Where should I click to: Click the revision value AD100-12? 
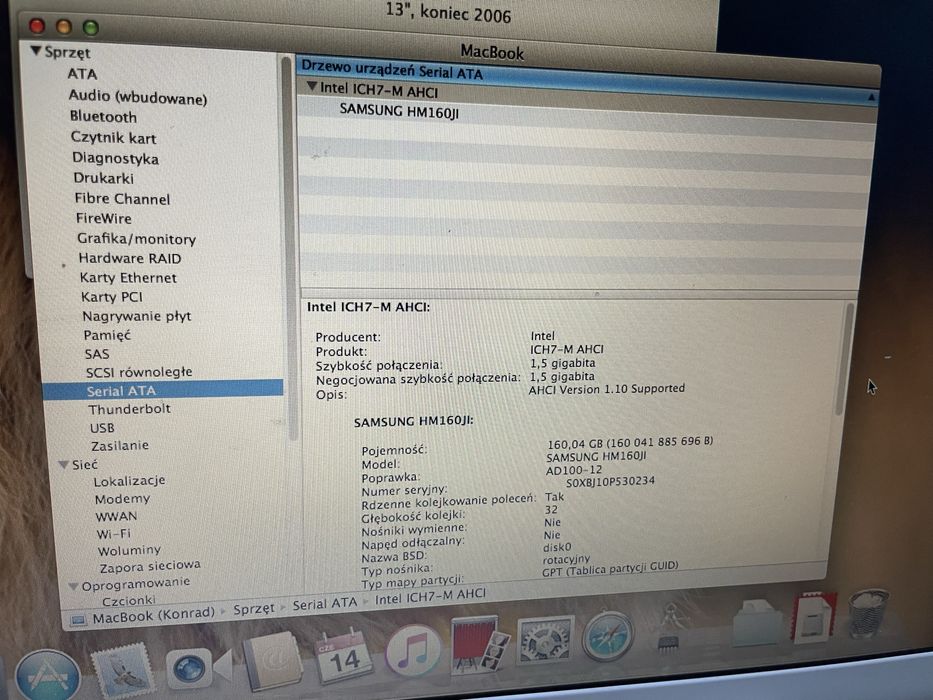click(574, 470)
